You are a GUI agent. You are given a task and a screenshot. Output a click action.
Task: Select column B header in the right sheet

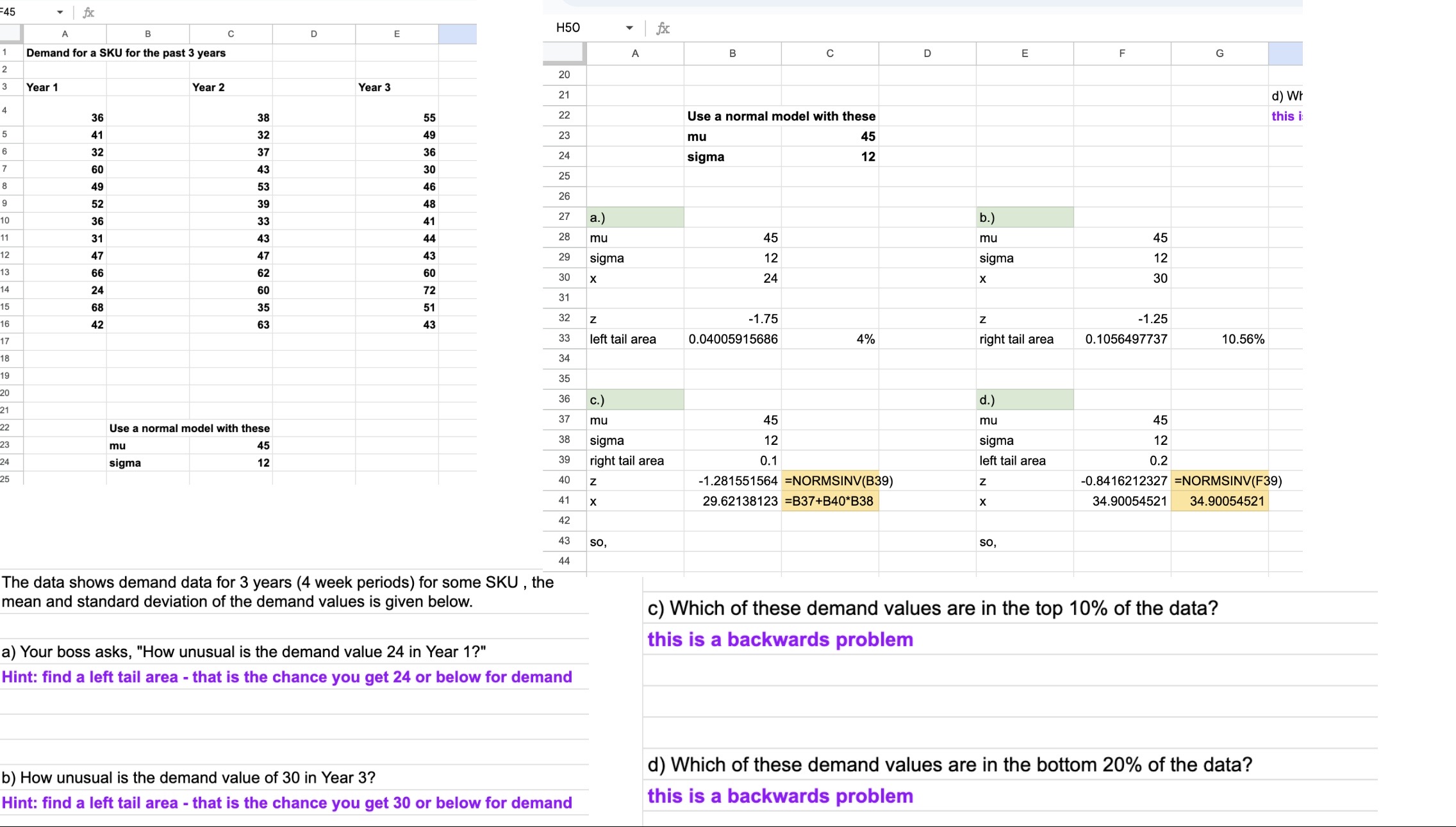click(732, 53)
